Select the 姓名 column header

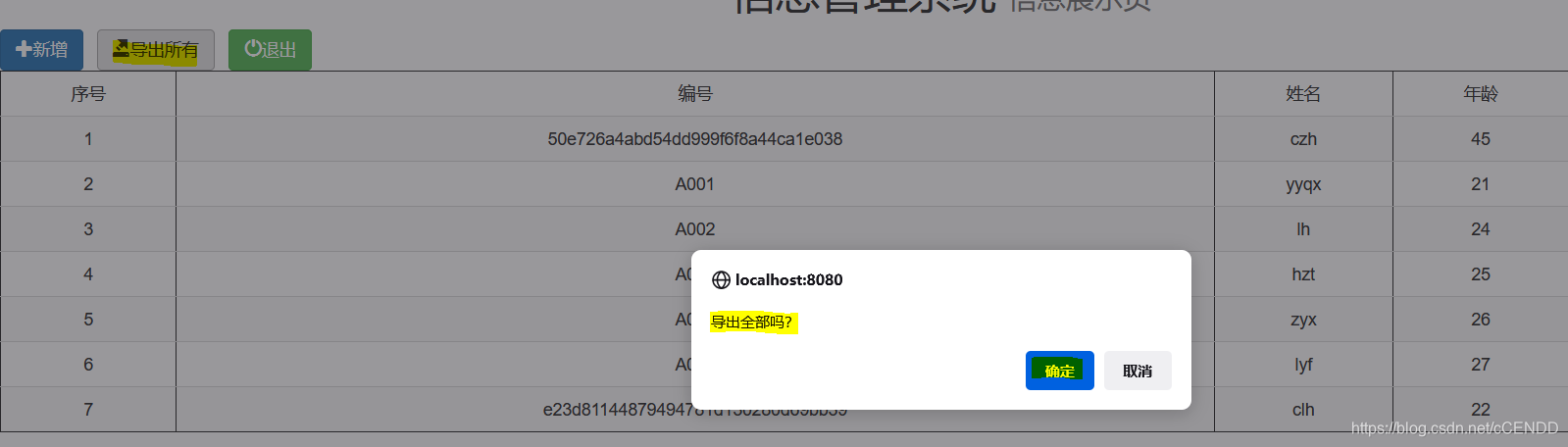click(x=1303, y=94)
